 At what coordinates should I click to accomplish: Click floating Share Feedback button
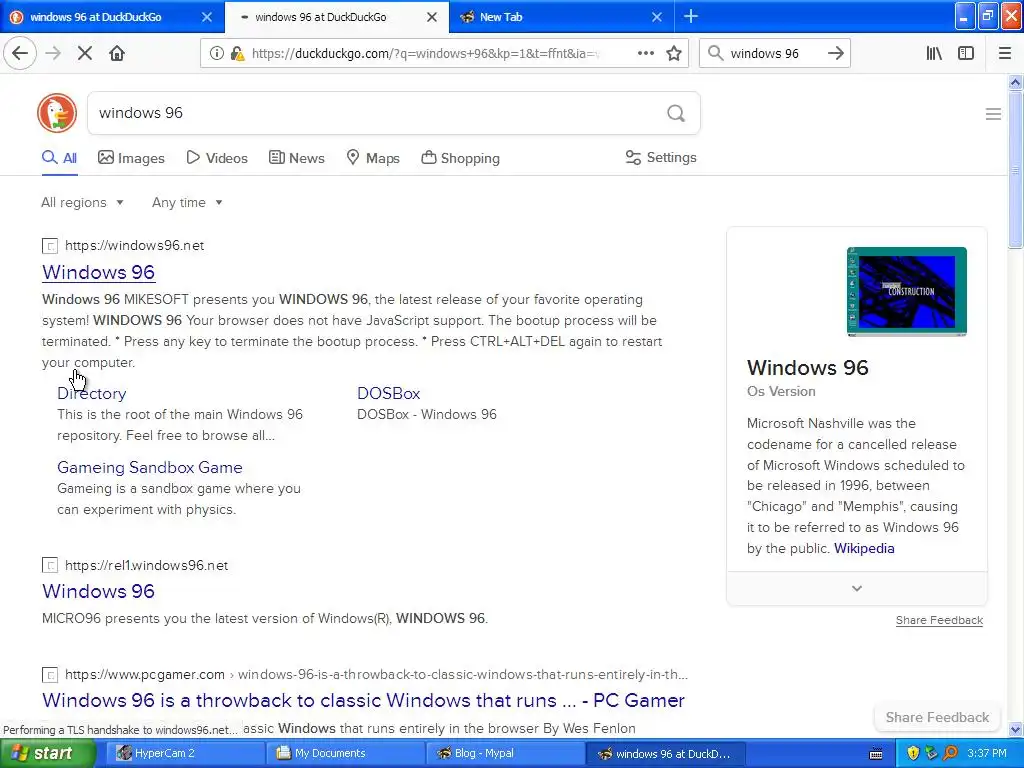click(937, 717)
